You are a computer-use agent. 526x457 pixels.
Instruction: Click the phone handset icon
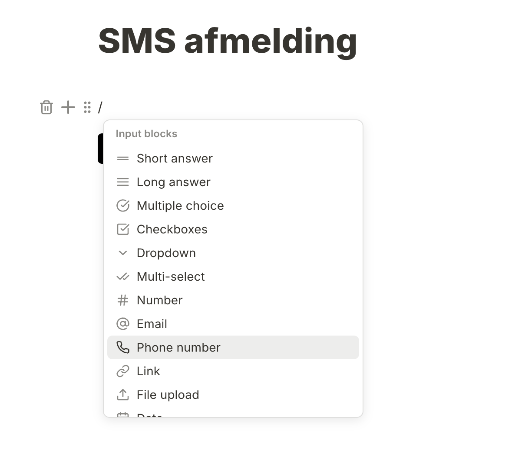tap(123, 348)
